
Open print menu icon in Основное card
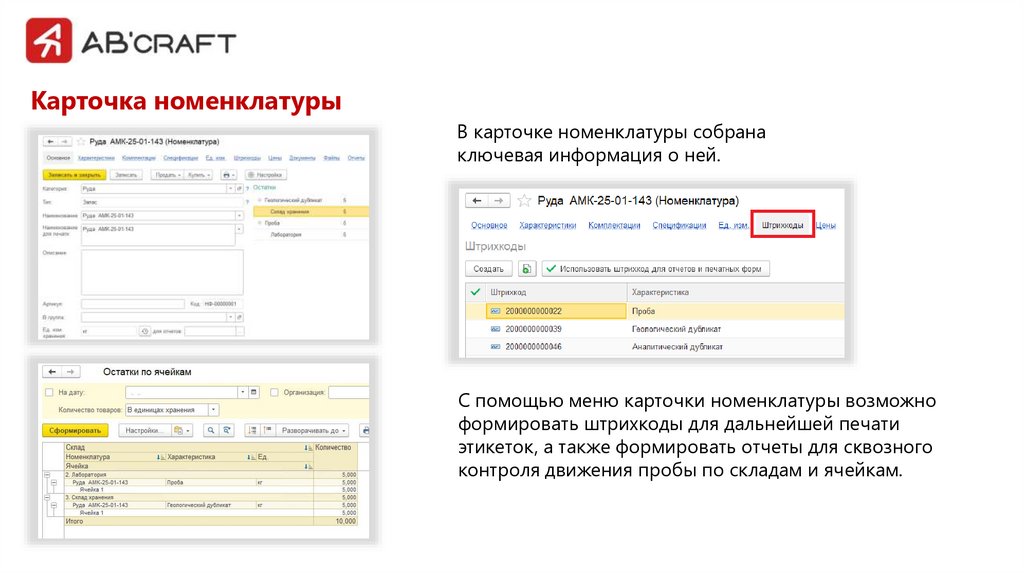[x=228, y=175]
